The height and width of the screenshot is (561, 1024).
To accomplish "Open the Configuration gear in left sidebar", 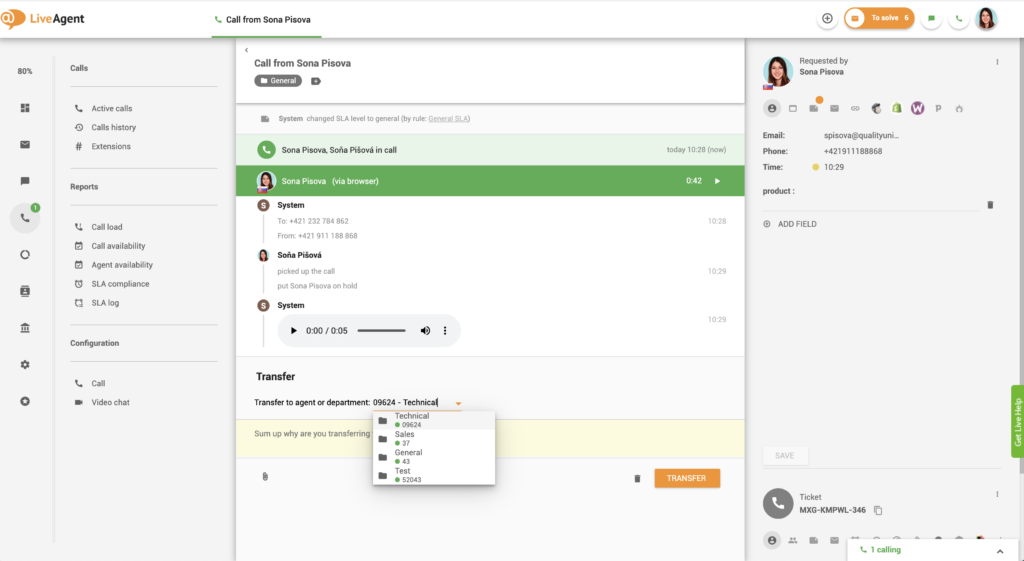I will click(x=25, y=364).
